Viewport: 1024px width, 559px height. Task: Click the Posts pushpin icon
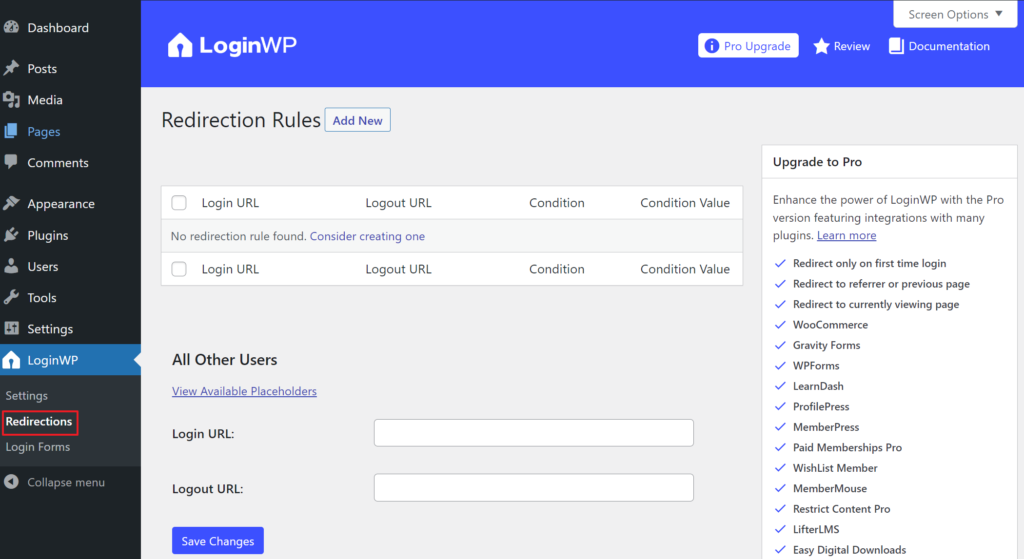click(x=11, y=68)
